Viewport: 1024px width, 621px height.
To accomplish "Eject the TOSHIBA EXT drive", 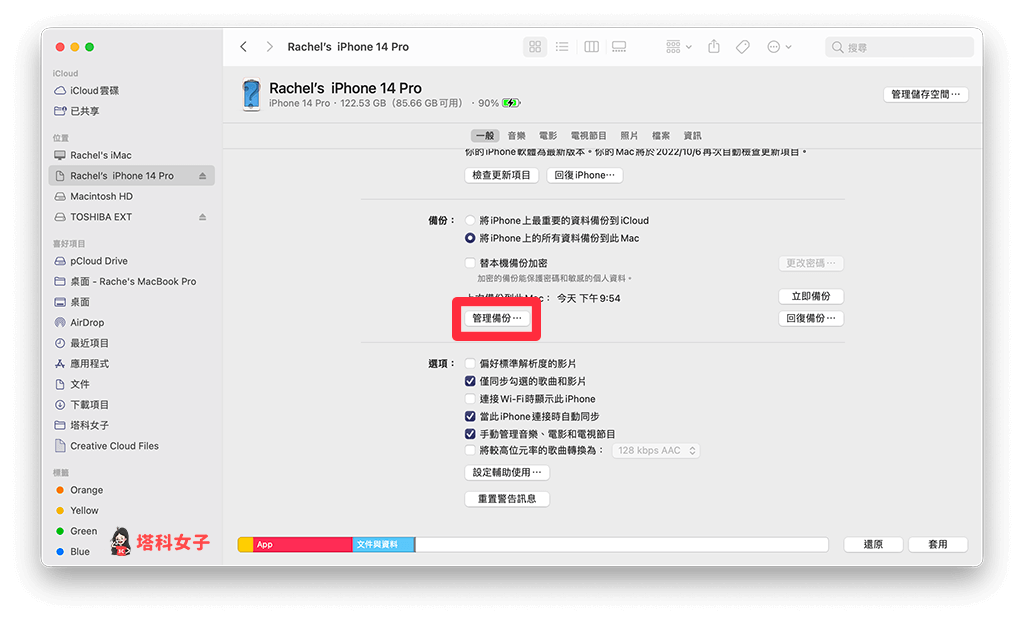I will [202, 217].
